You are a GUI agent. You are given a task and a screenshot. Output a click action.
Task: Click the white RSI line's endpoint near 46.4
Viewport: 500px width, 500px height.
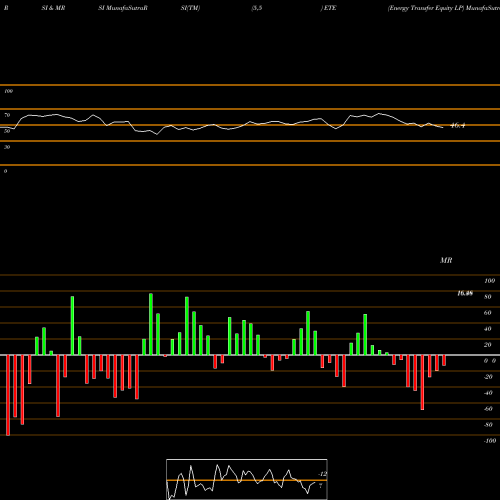443,127
